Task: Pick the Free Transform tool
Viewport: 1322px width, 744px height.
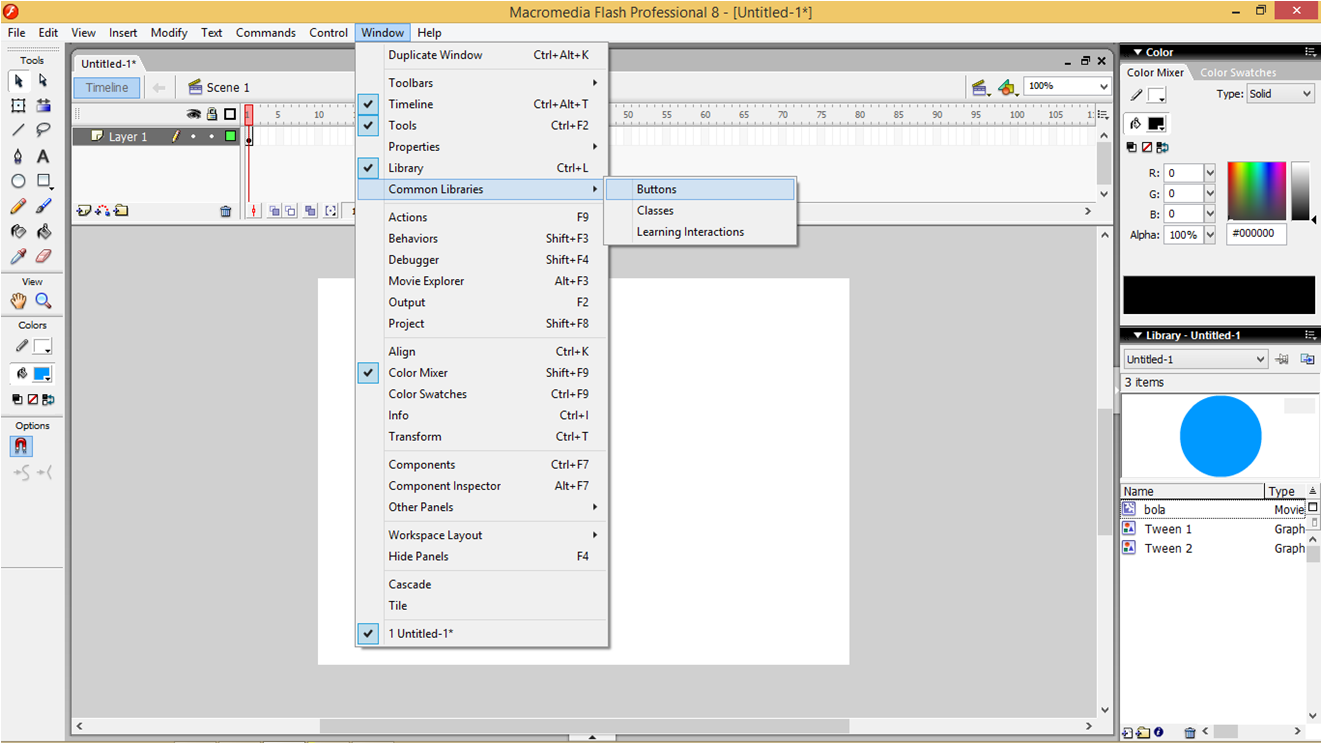Action: pos(18,105)
